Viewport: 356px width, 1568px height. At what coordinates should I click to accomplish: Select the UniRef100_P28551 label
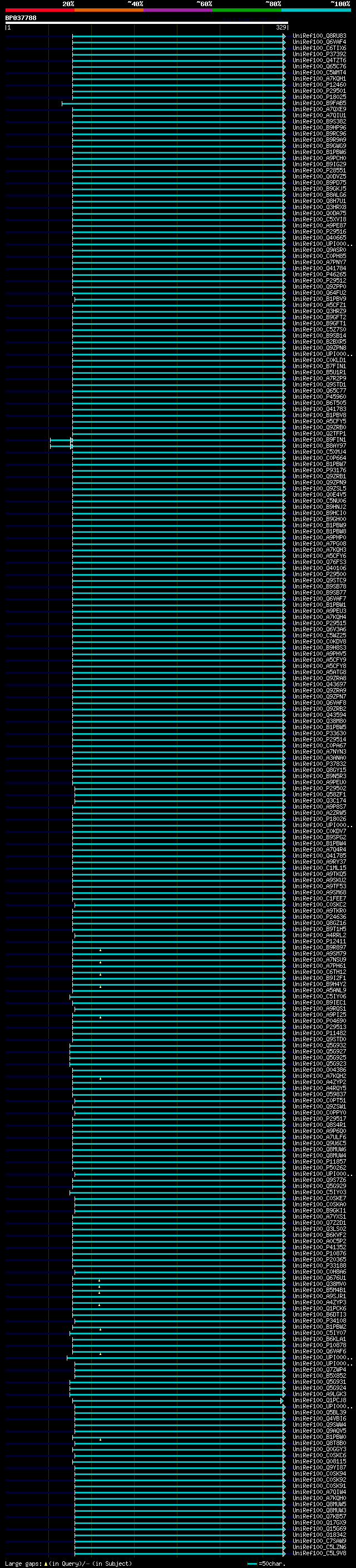pyautogui.click(x=319, y=170)
